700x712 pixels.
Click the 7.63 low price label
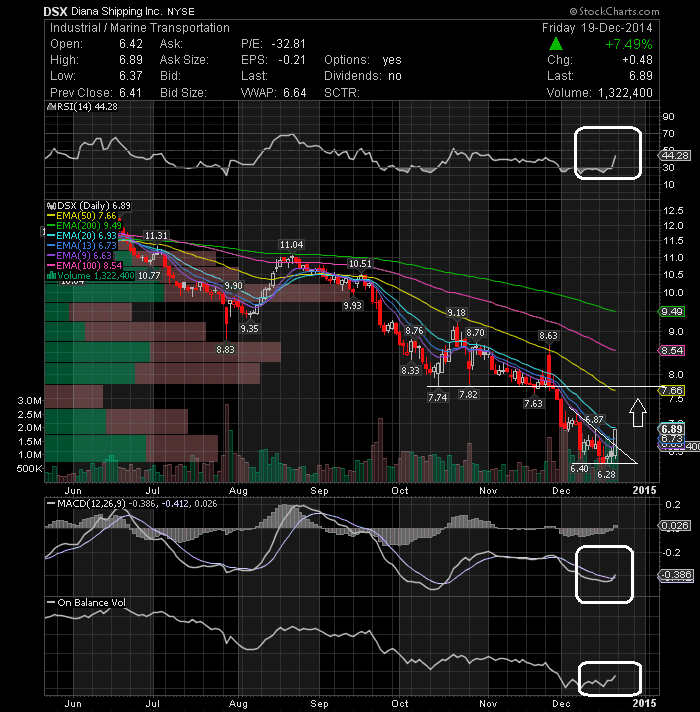[533, 403]
